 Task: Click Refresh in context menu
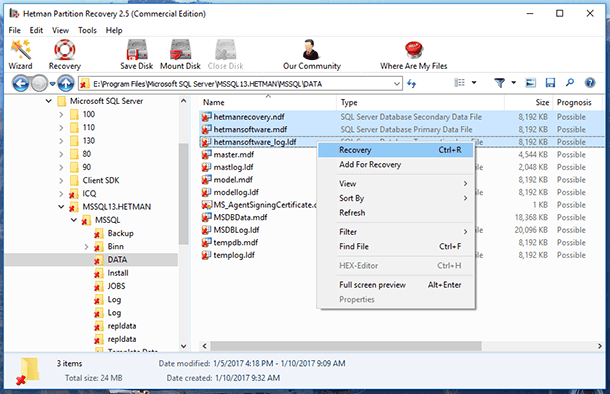396,213
